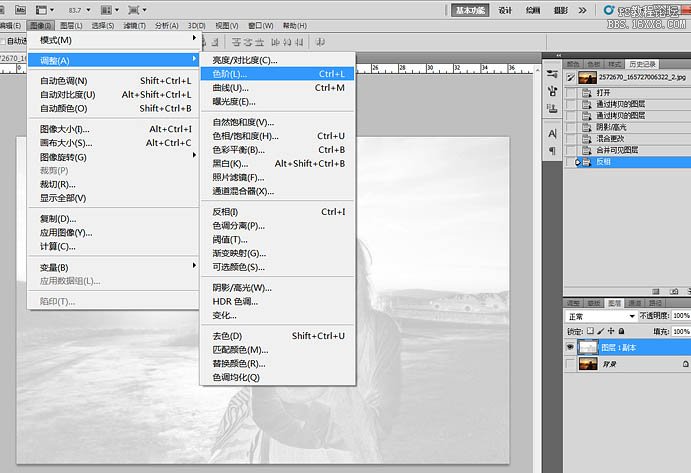Toggle visibility box of 背景 layer

[570, 364]
